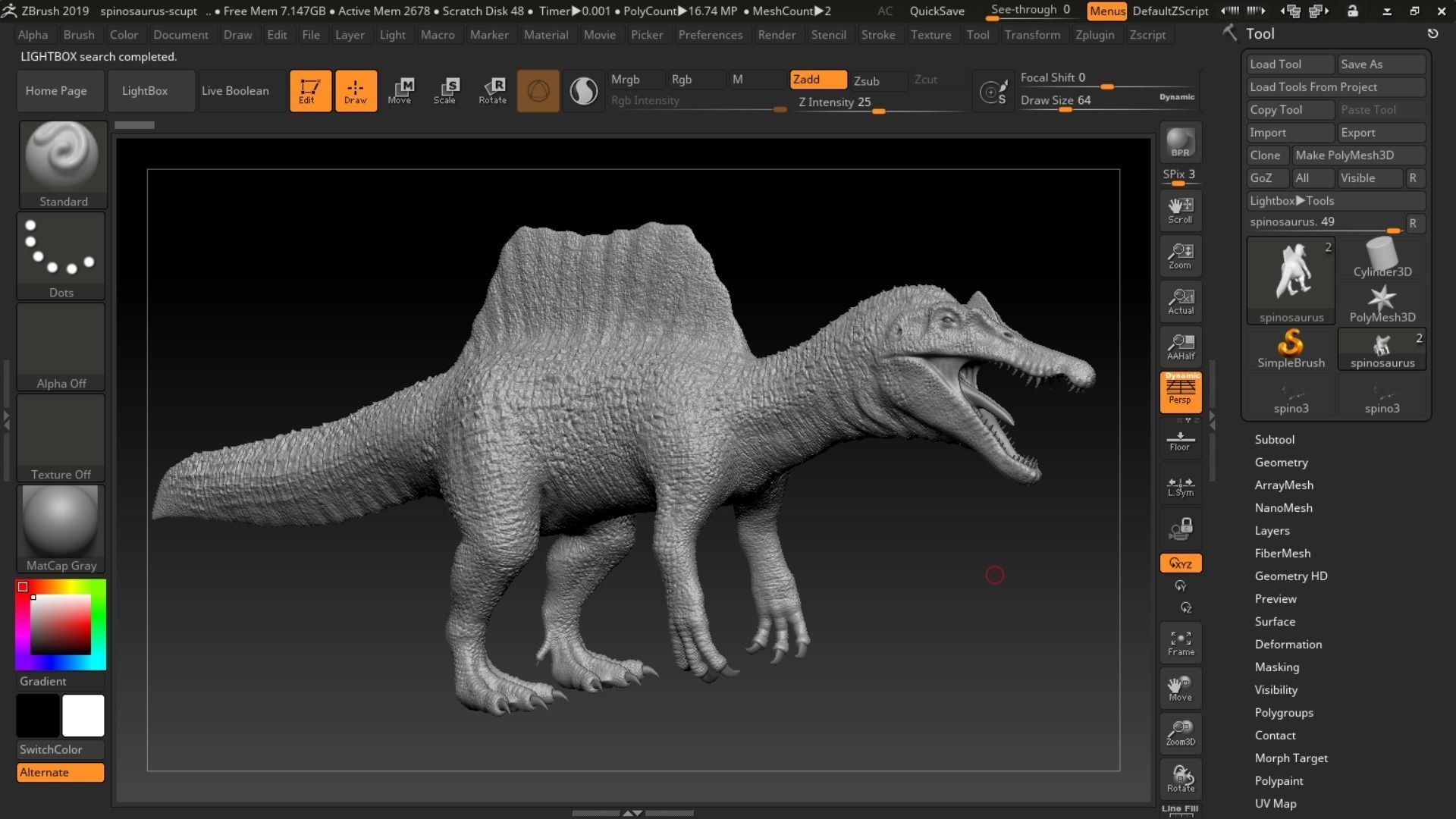1456x819 pixels.
Task: Click the Zoom canvas icon
Action: click(1181, 256)
